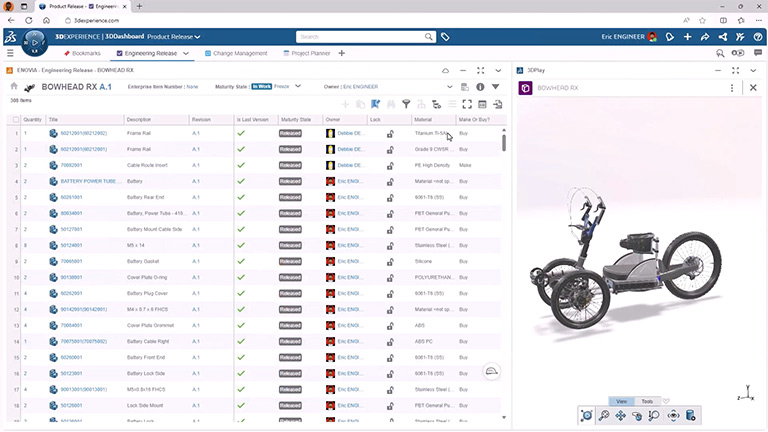Click the export document toolbar icon
This screenshot has height=432, width=768.
click(498, 104)
